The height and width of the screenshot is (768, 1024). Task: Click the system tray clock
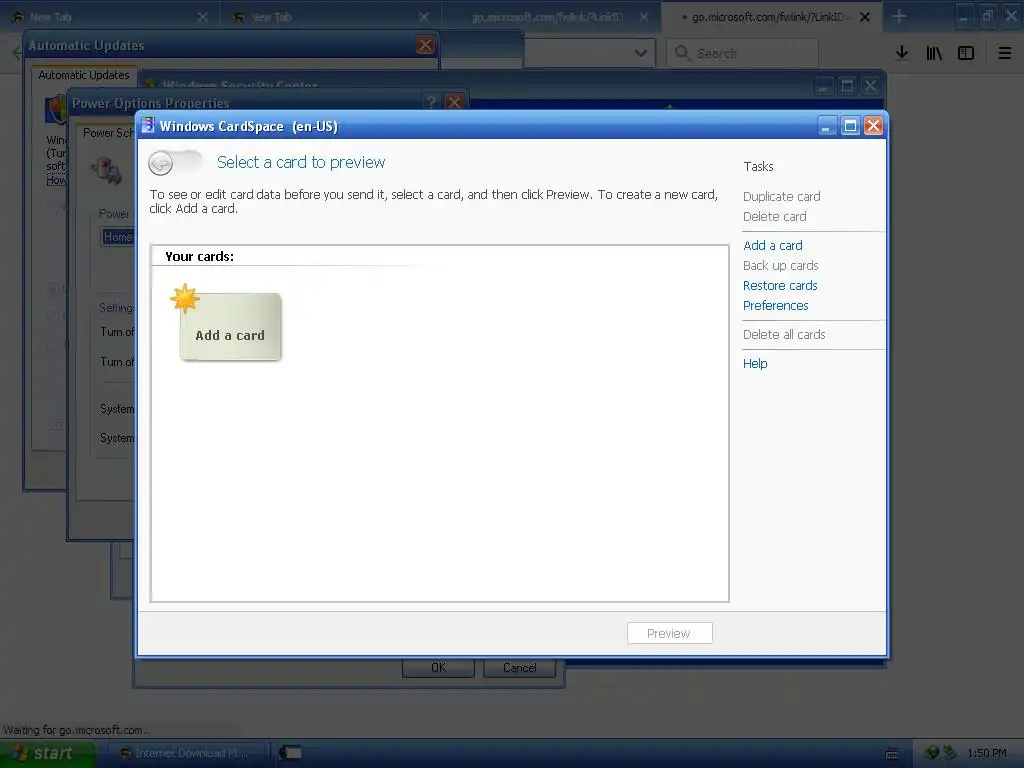click(987, 753)
